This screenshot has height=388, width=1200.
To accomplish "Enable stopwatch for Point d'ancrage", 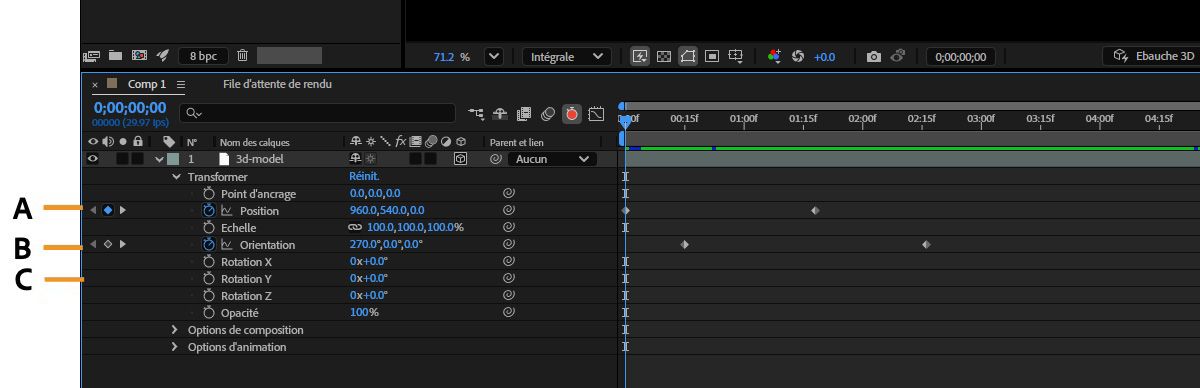I will [x=209, y=193].
